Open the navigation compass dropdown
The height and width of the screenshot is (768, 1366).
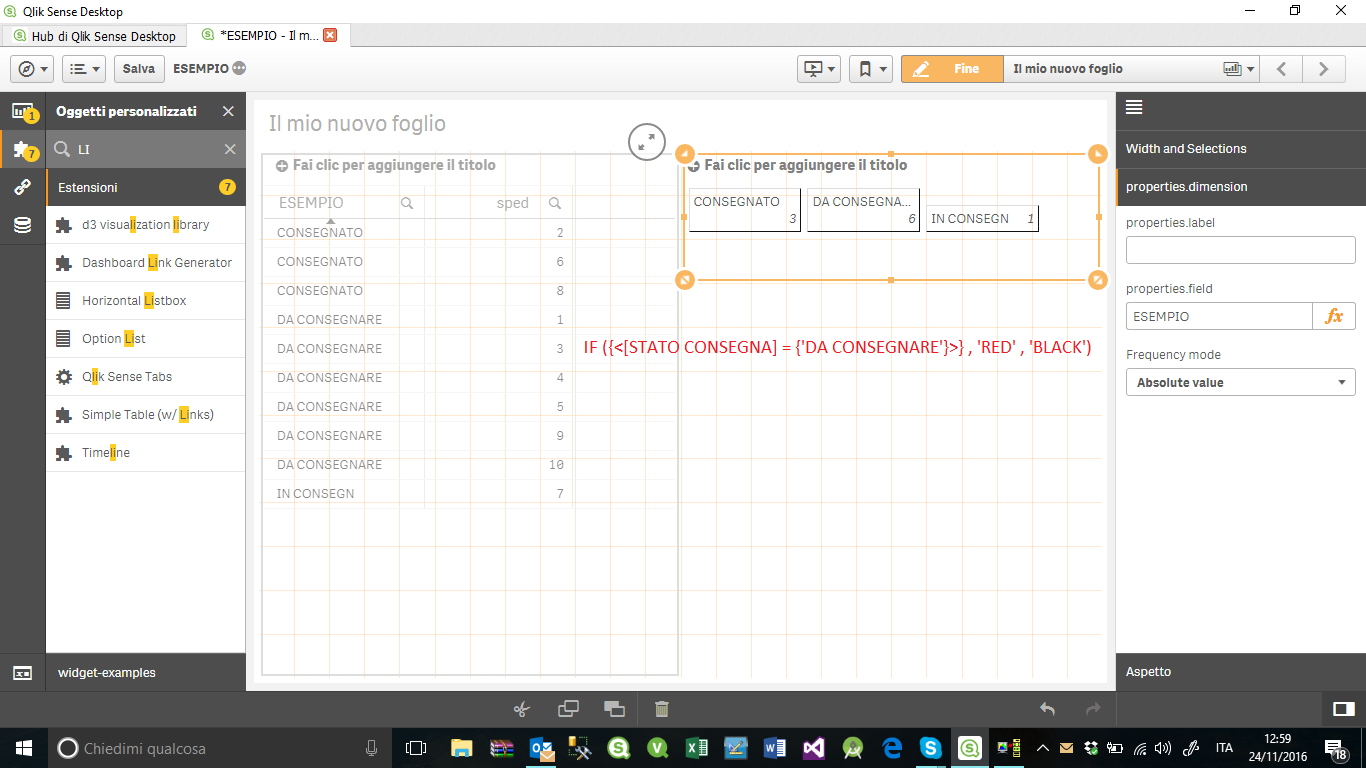coord(31,68)
